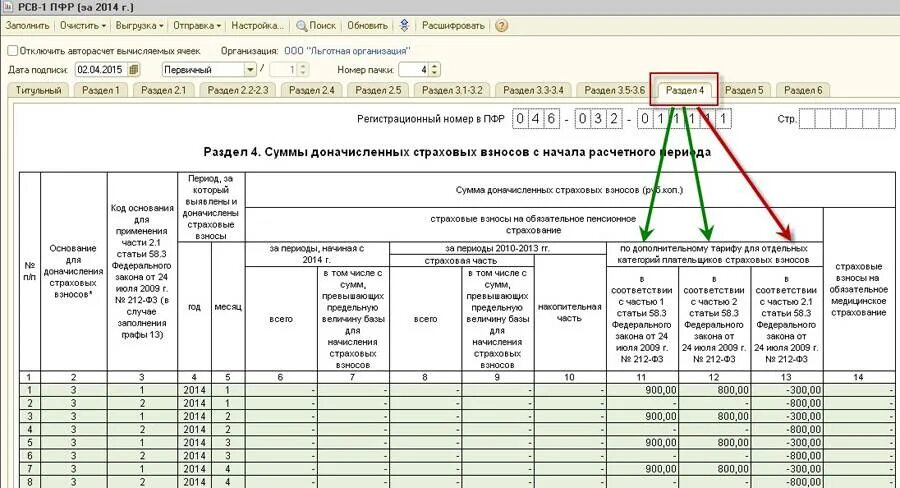Click year cell 2014 in row 1
This screenshot has width=900, height=488.
[x=195, y=390]
